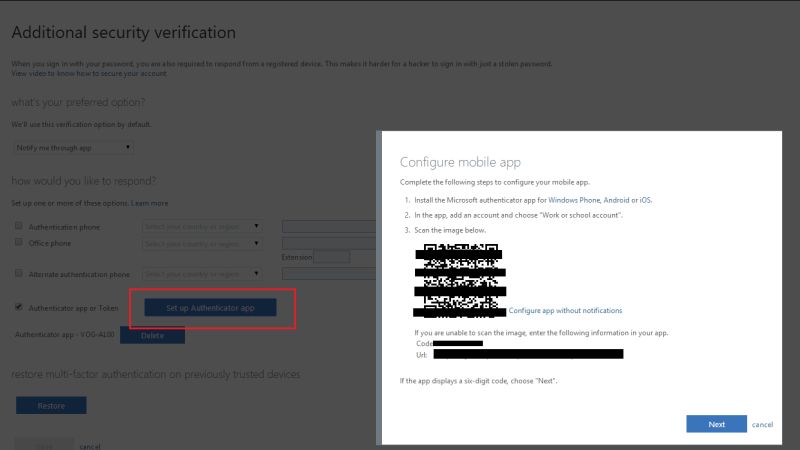Click cancel link at page bottom
The width and height of the screenshot is (800, 450).
[x=90, y=446]
